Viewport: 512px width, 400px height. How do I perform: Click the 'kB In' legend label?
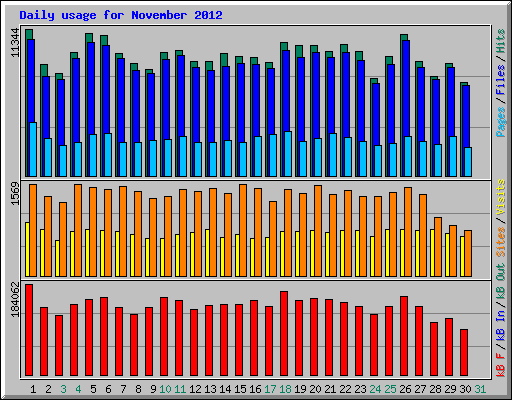point(500,325)
